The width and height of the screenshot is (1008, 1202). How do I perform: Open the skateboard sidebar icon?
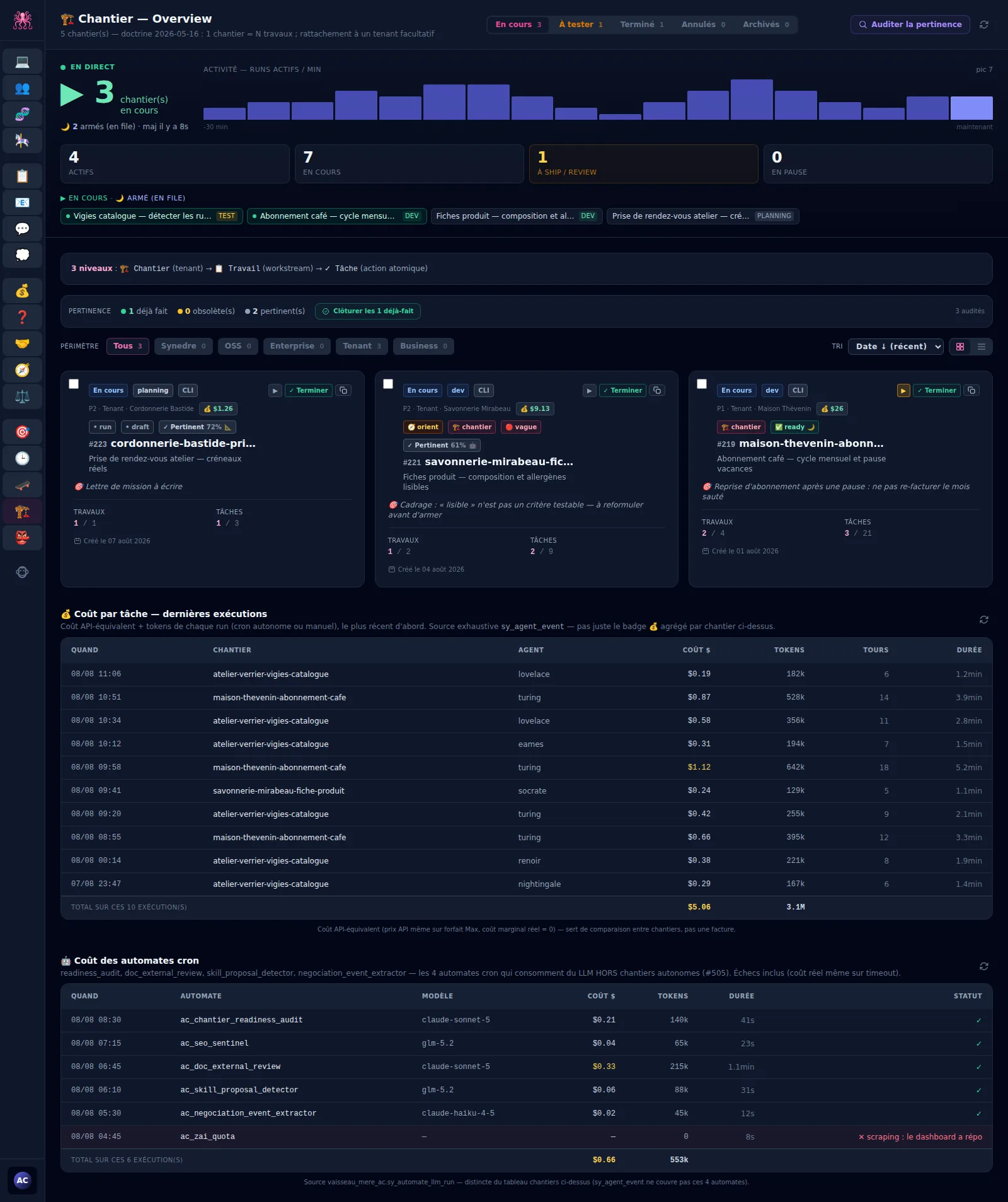22,485
